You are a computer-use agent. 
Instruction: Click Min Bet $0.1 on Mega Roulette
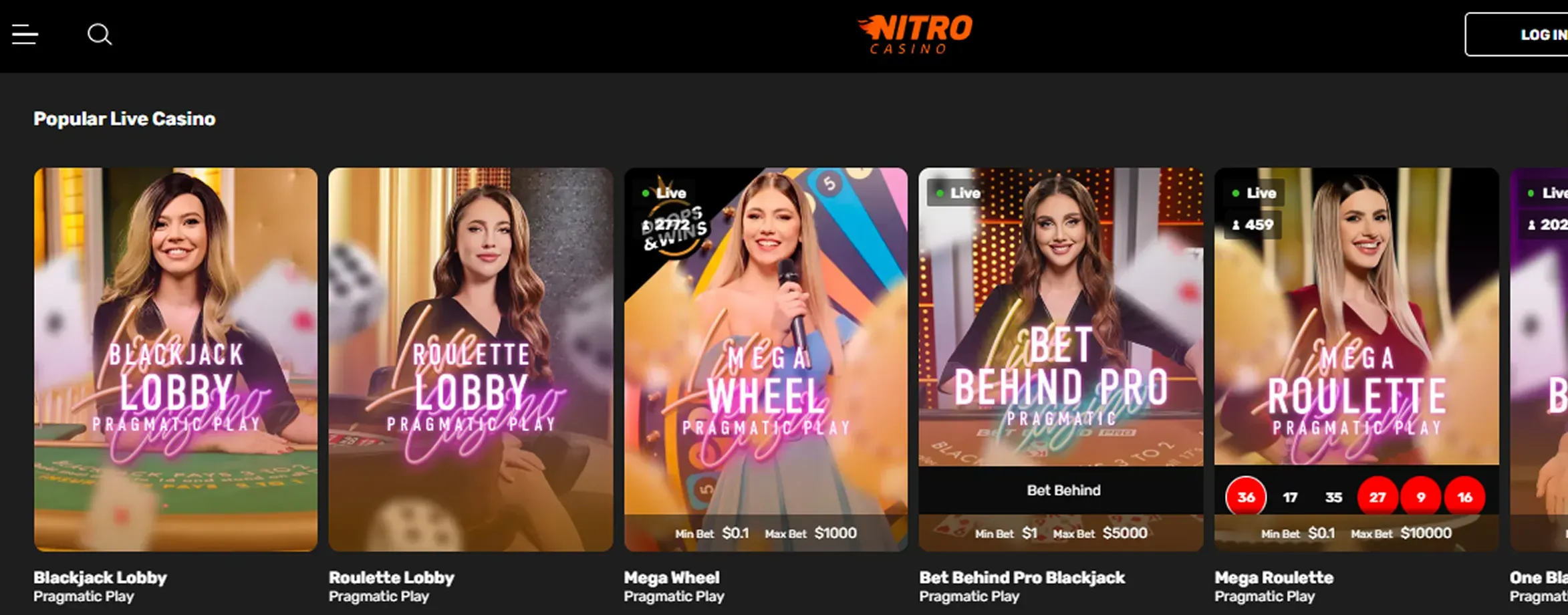click(1298, 533)
